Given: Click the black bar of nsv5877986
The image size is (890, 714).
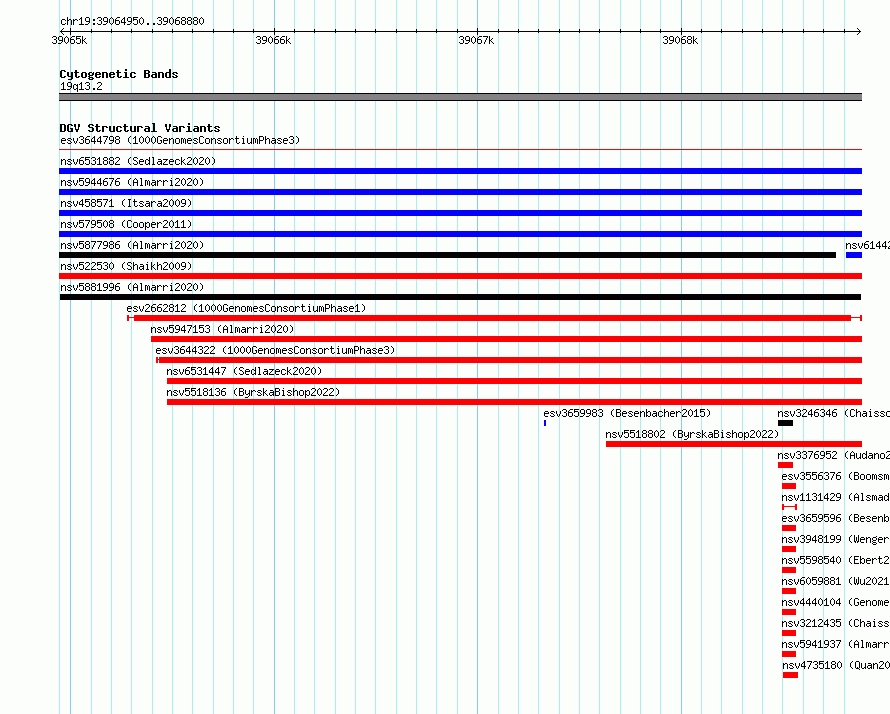Looking at the screenshot, I should tap(447, 255).
